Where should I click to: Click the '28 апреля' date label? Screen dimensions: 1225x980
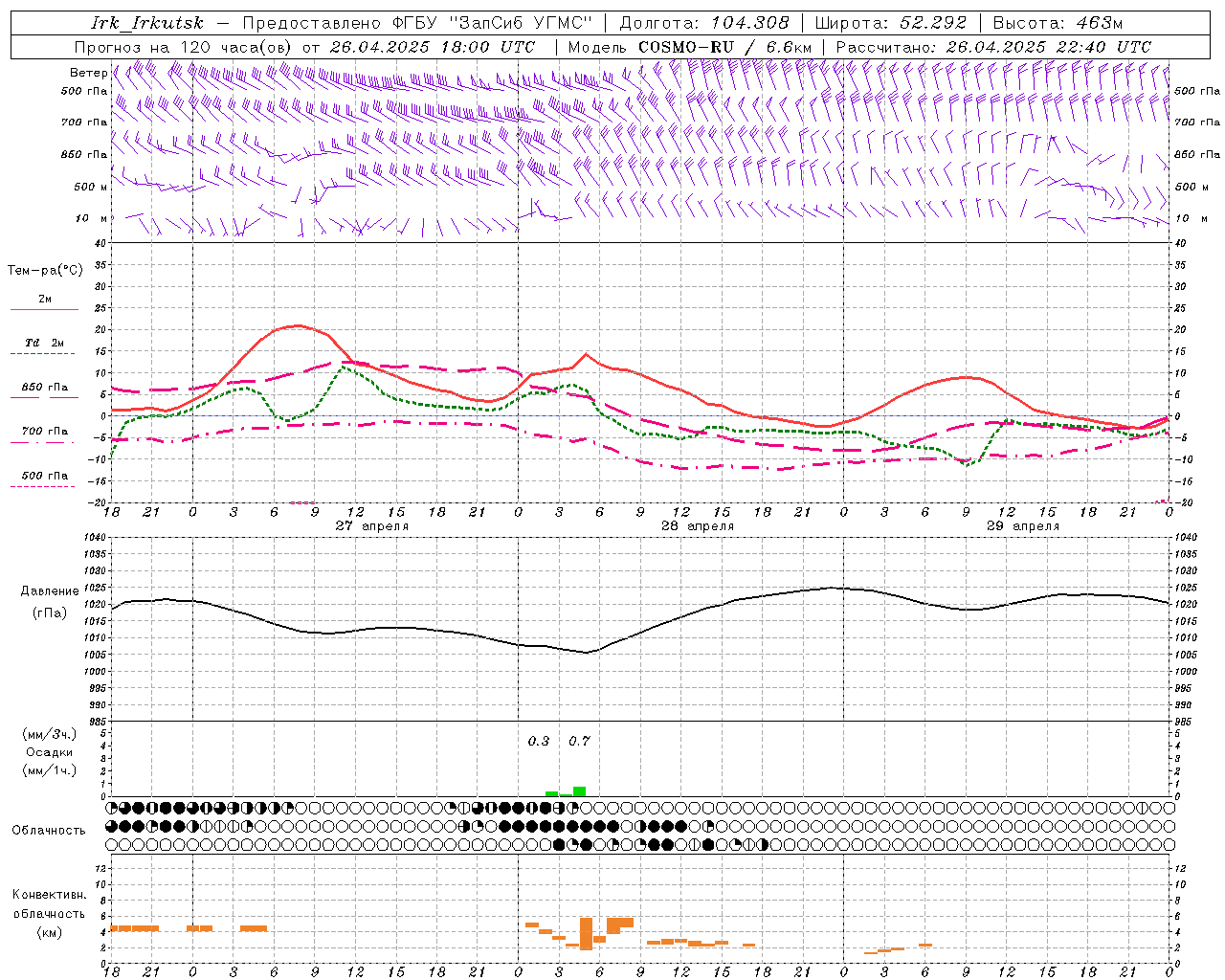click(x=698, y=526)
